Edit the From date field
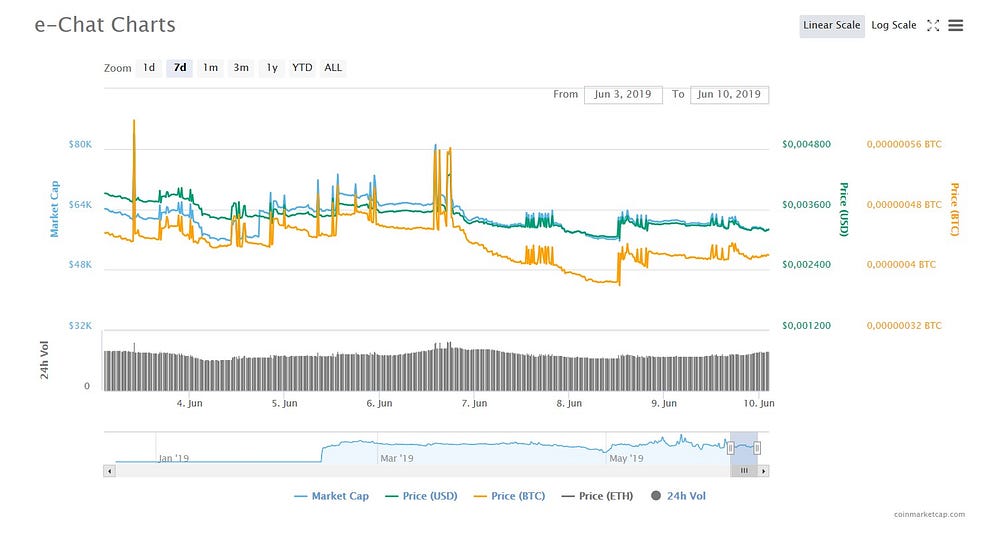This screenshot has width=1000, height=536. [623, 94]
